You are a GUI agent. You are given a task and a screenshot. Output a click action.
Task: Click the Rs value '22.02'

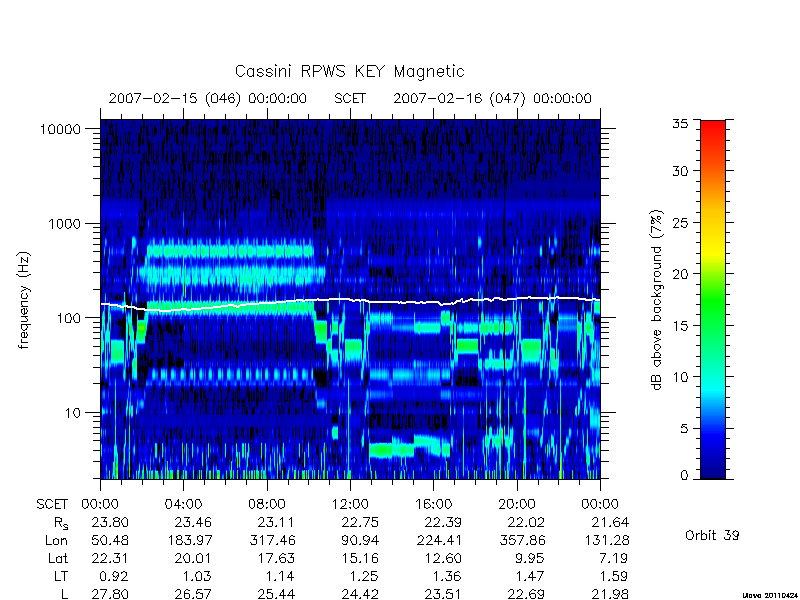[x=526, y=522]
